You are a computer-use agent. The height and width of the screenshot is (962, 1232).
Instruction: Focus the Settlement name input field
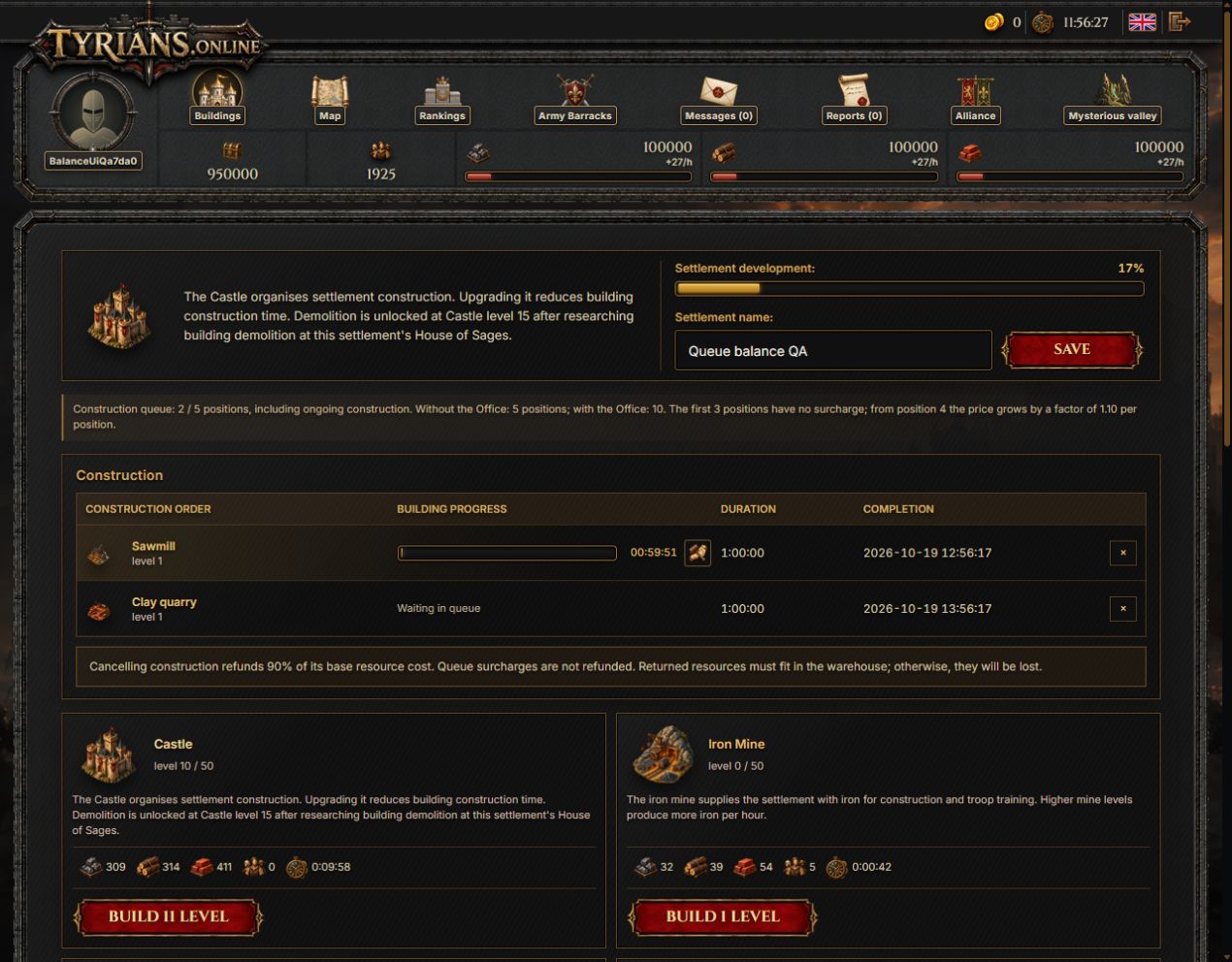click(x=833, y=350)
